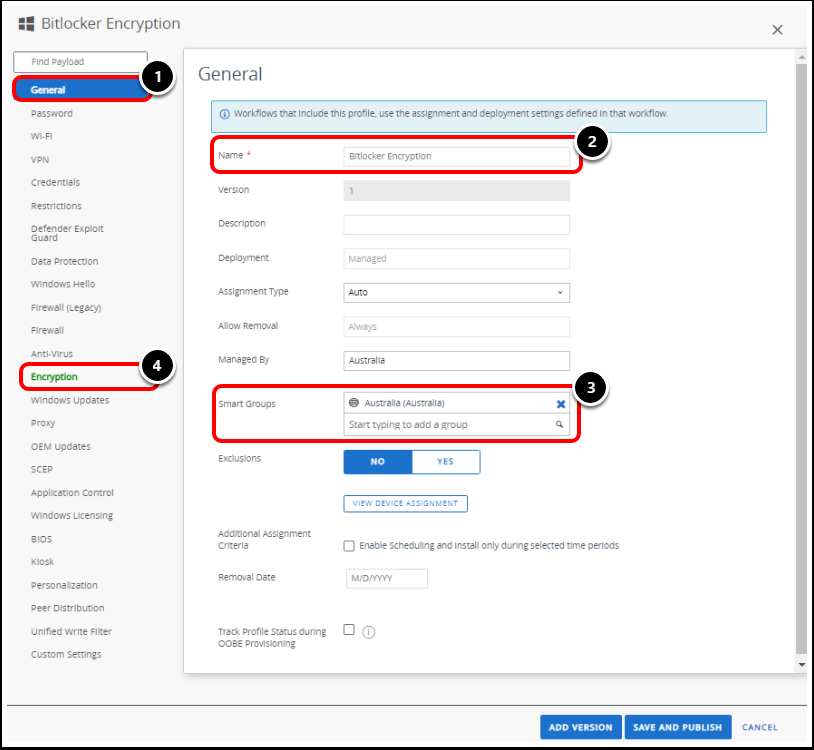Click the magnifier icon in the add-group field
814x750 pixels.
(559, 425)
